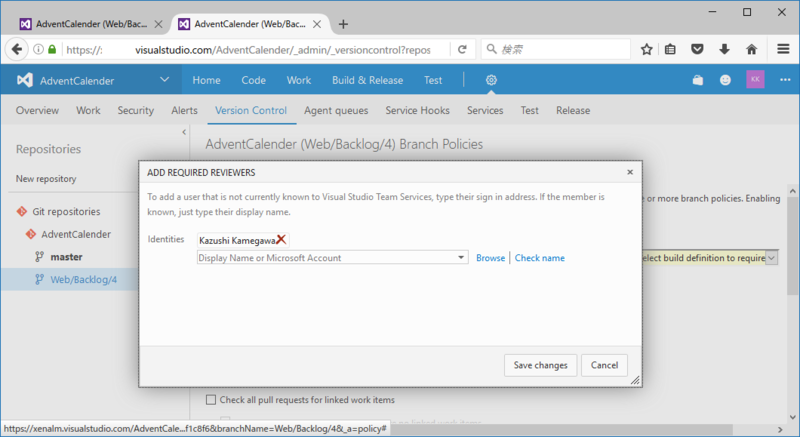Switch to the Overview admin tab
The image size is (800, 437).
point(37,110)
